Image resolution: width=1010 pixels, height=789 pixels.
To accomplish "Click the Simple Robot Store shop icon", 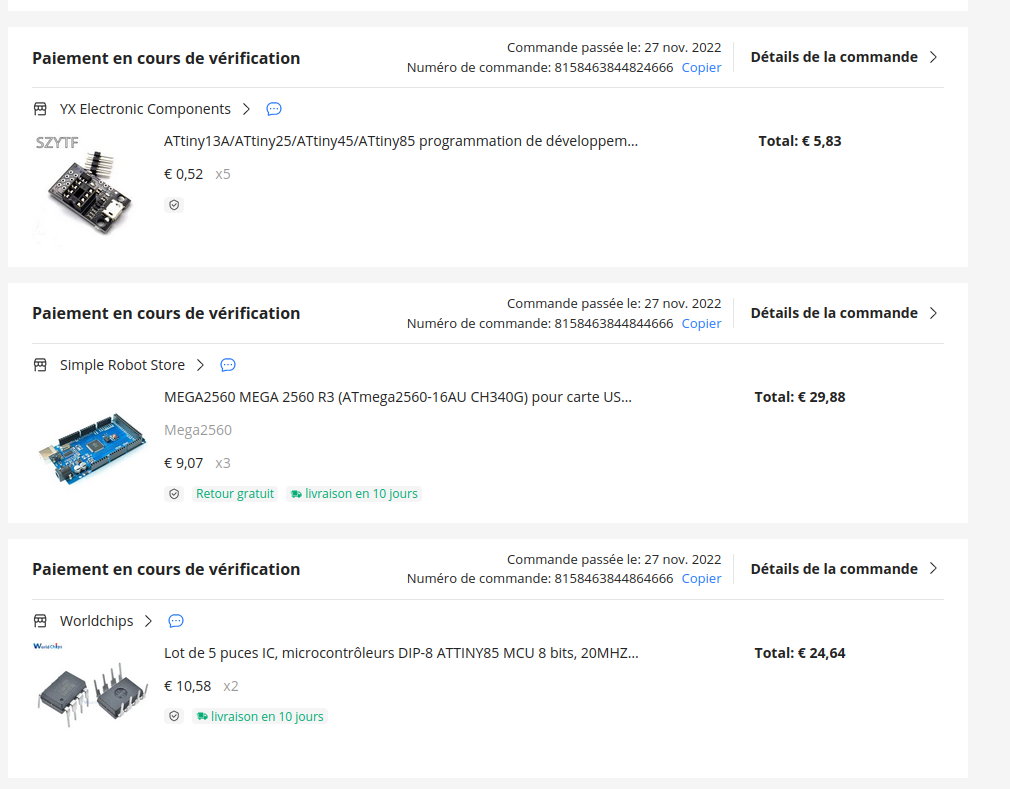I will coord(40,365).
